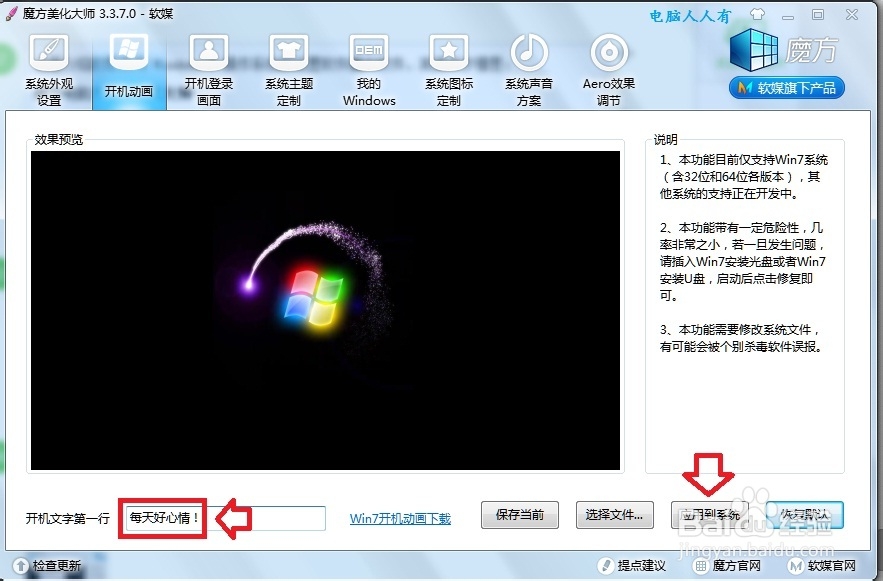This screenshot has width=883, height=581.
Task: Open the 我的Windows OEM section
Action: [x=369, y=70]
